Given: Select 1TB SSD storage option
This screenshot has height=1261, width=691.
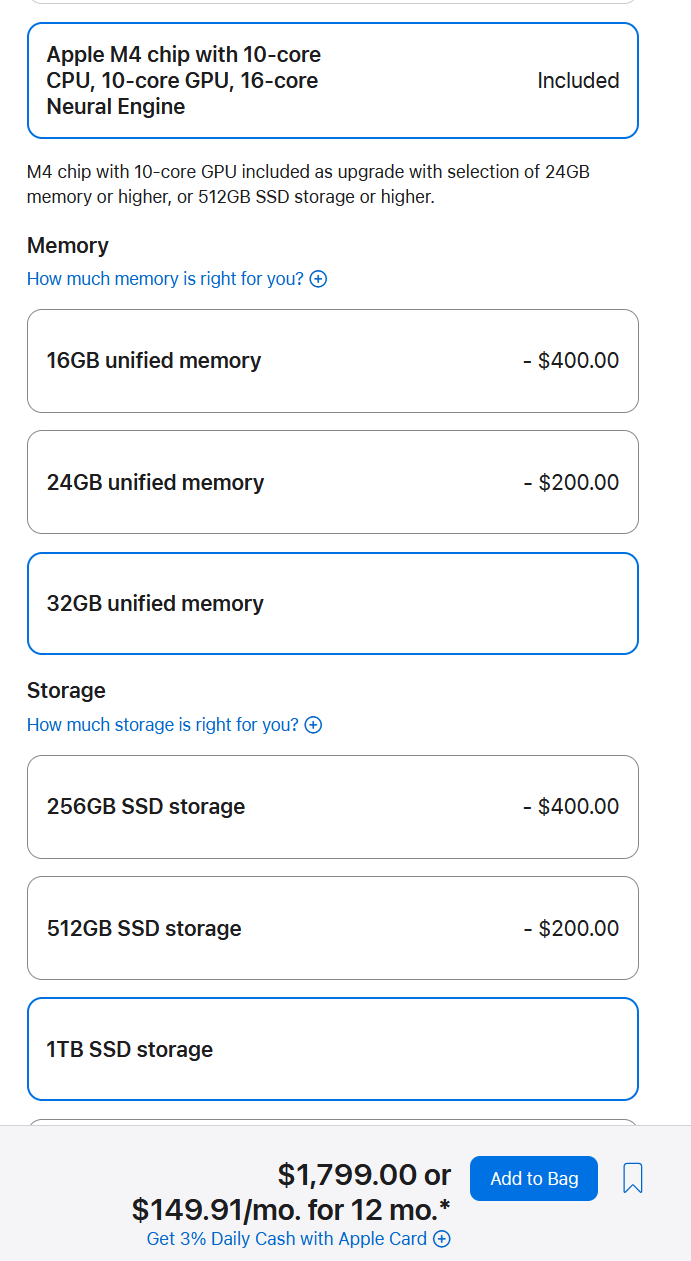Looking at the screenshot, I should 333,1049.
